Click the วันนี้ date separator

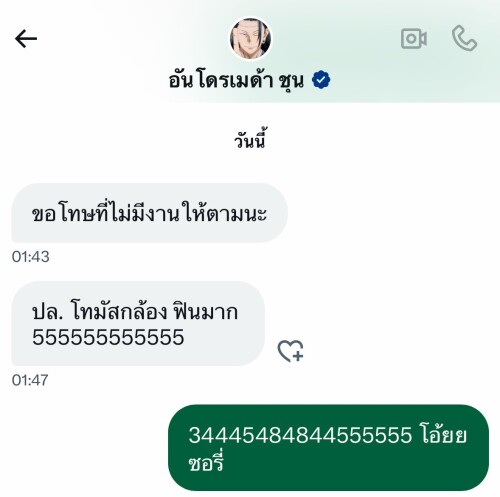[x=250, y=138]
